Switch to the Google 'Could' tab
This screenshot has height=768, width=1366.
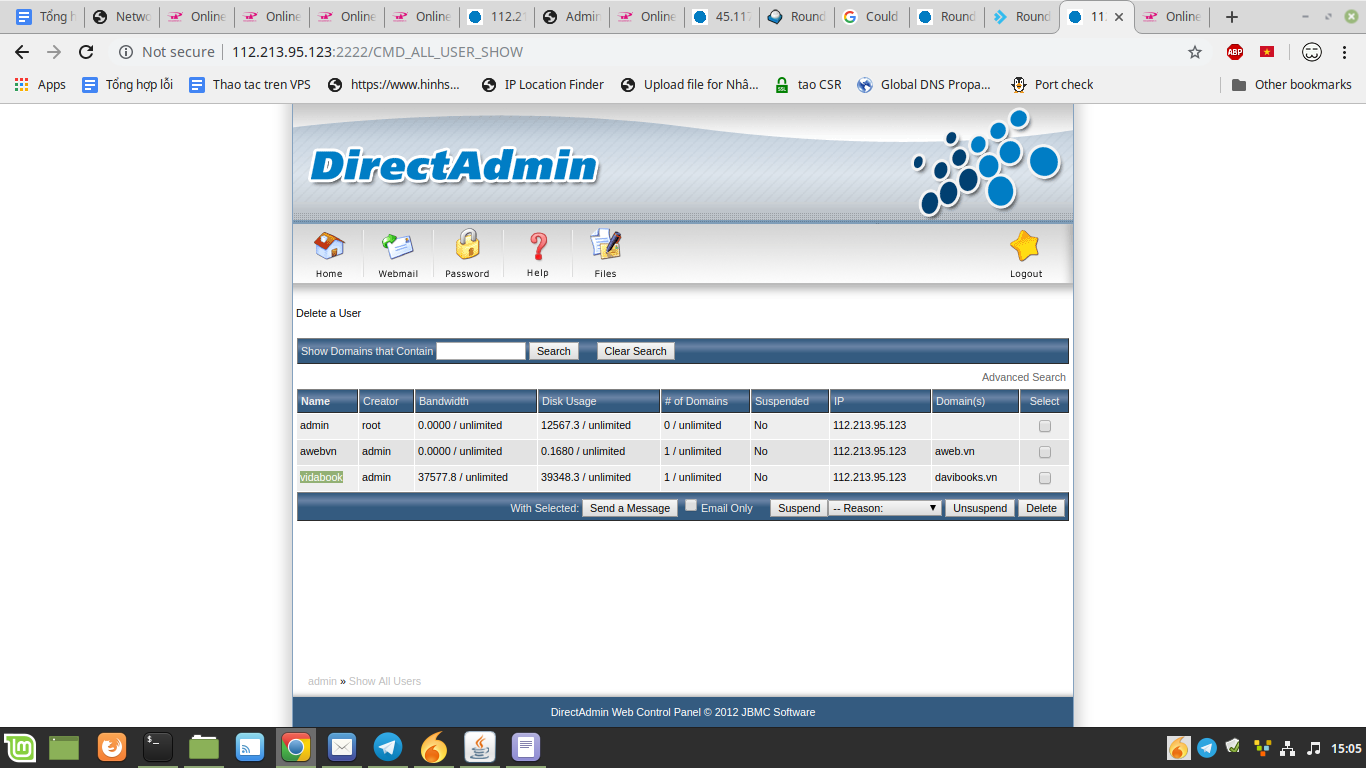(x=871, y=17)
